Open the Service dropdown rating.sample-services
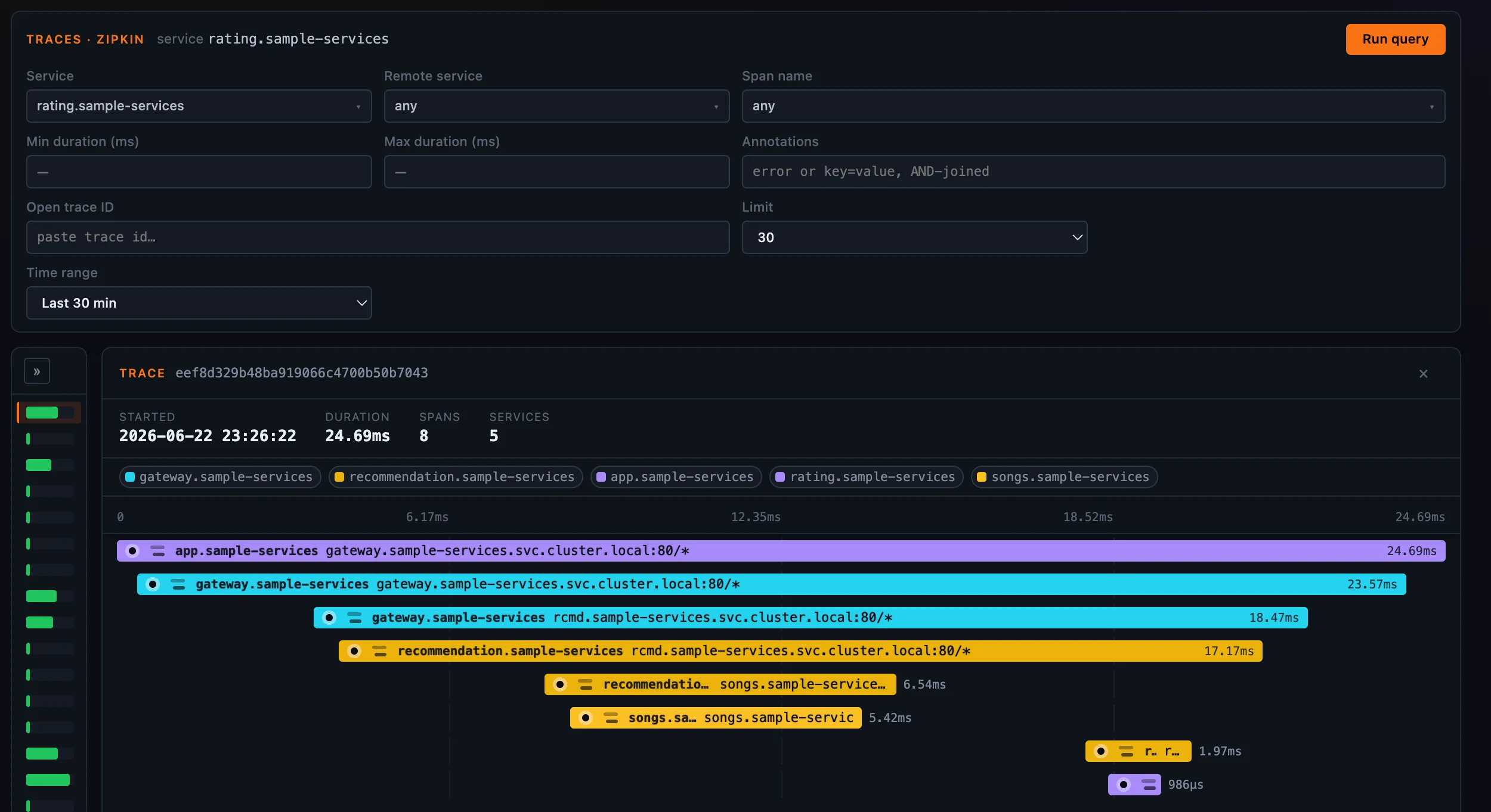This screenshot has height=812, width=1491. tap(199, 106)
